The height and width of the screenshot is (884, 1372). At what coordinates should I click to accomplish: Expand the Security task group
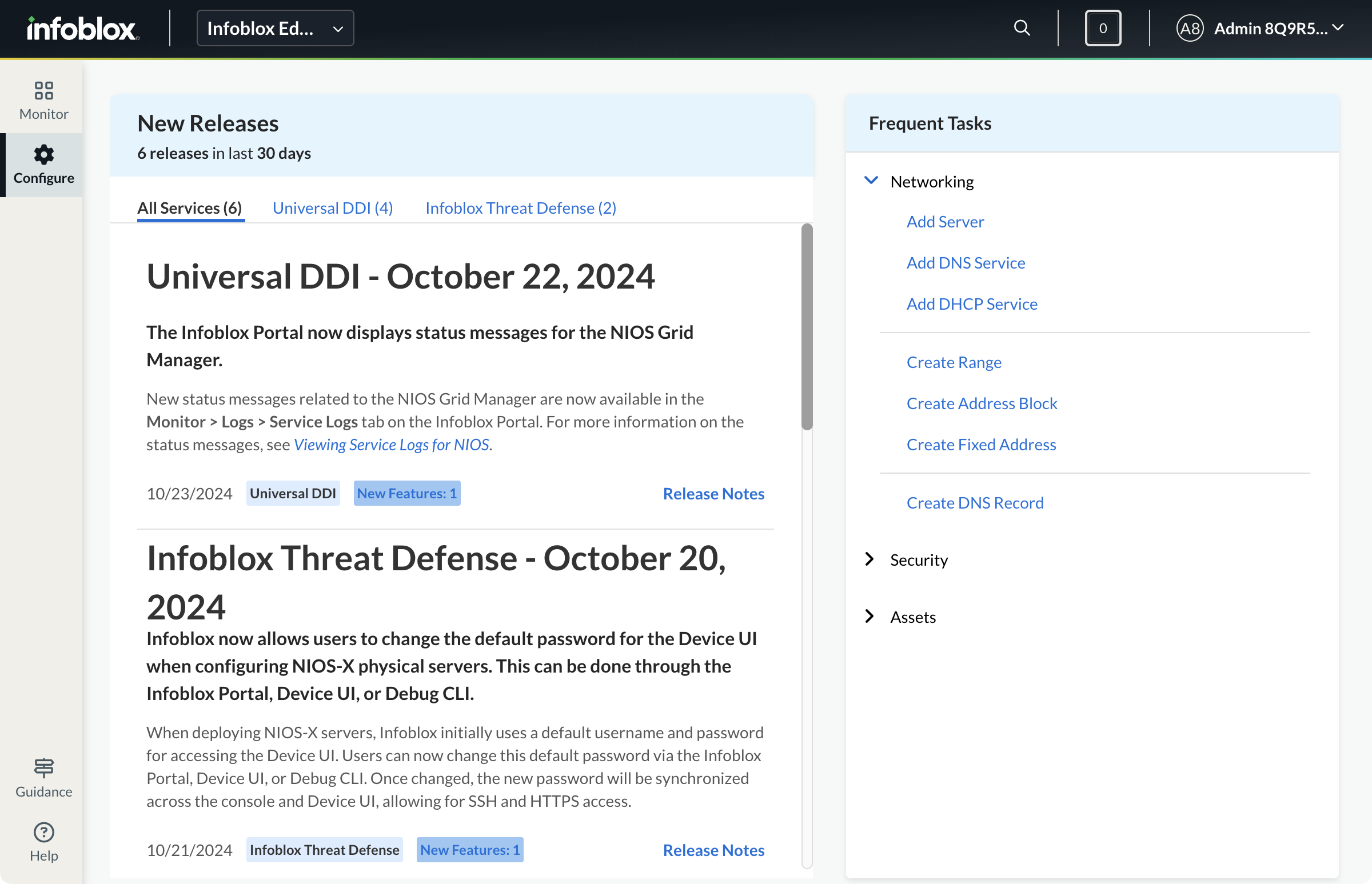click(x=918, y=559)
